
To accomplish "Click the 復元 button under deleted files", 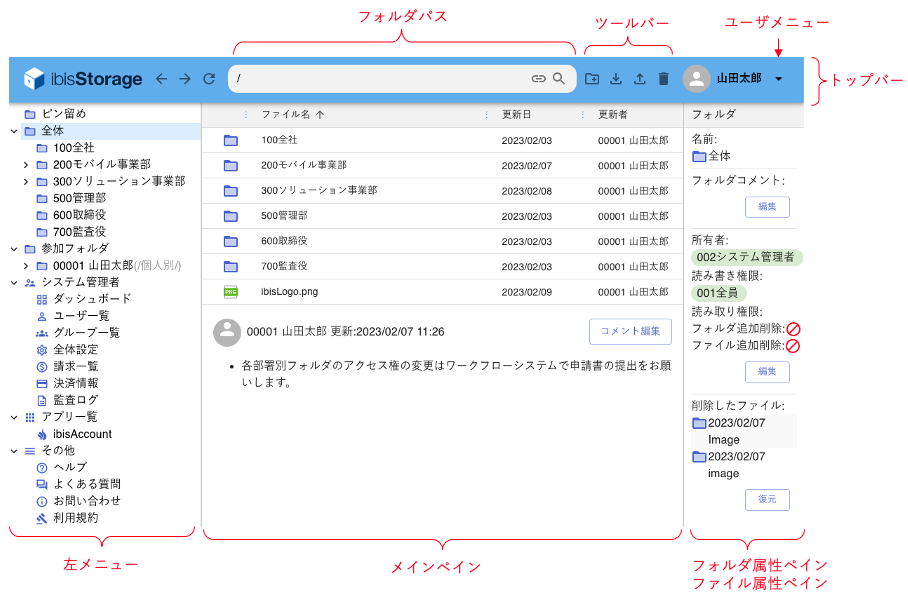I will coord(767,500).
